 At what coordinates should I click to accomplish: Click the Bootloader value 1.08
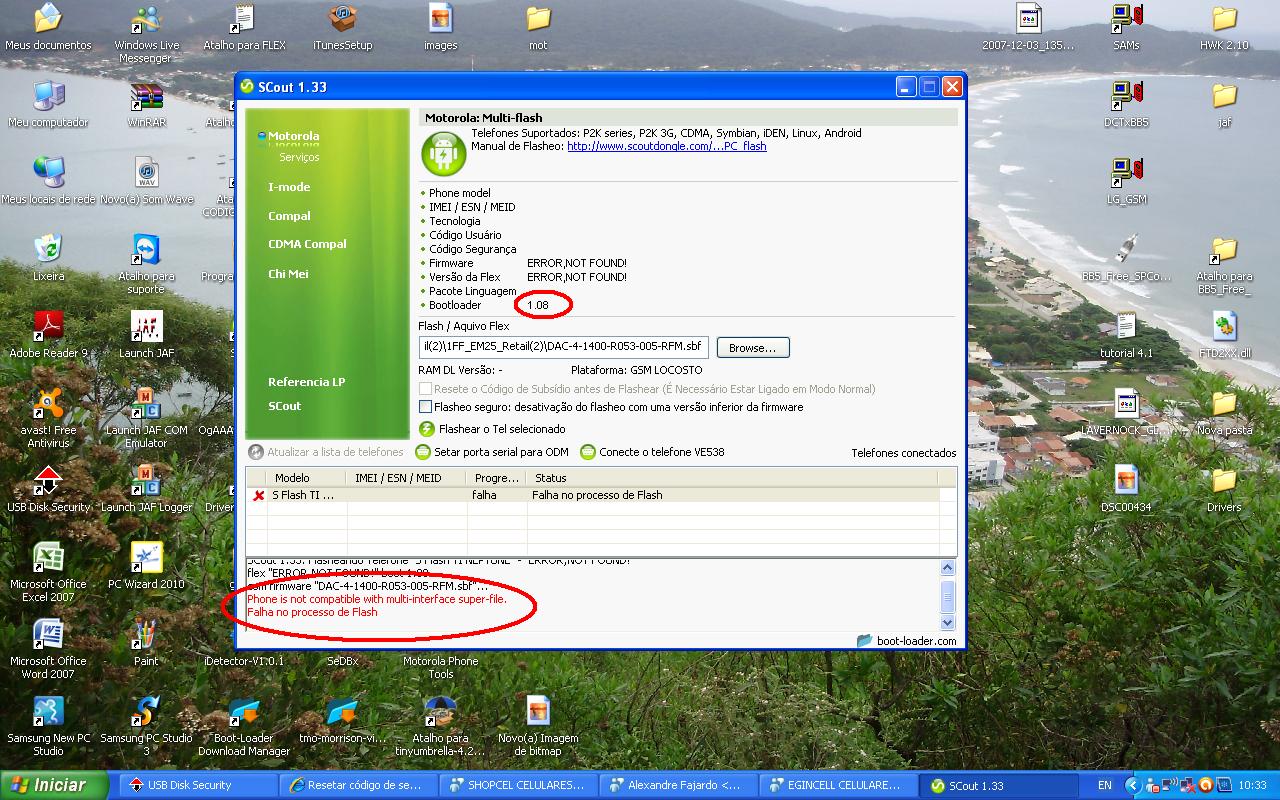(538, 305)
